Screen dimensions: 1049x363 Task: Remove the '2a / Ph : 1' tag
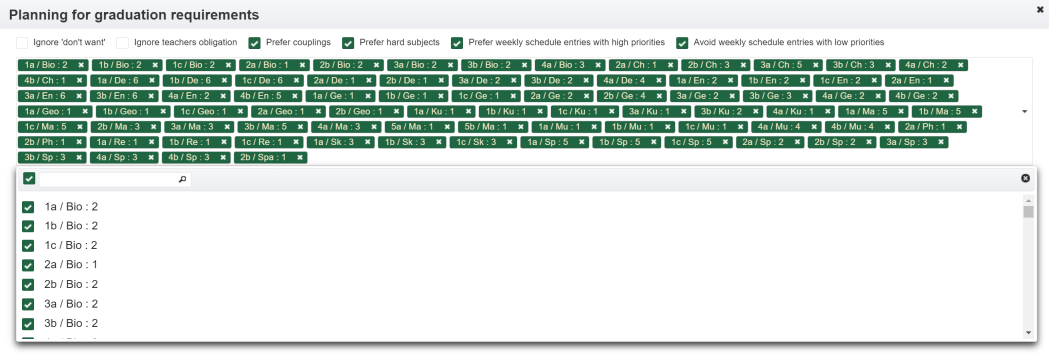959,126
